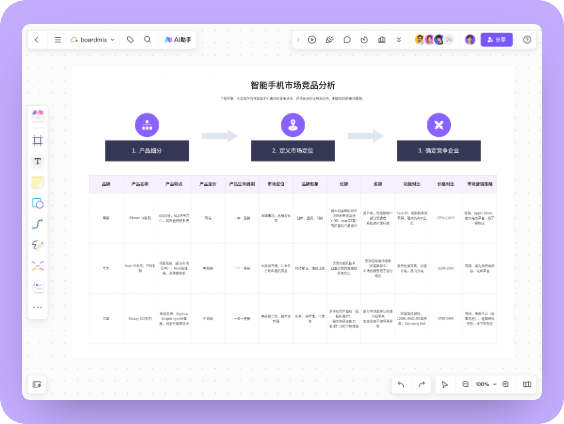
Task: Toggle the minimap panel at bottom left
Action: (37, 384)
